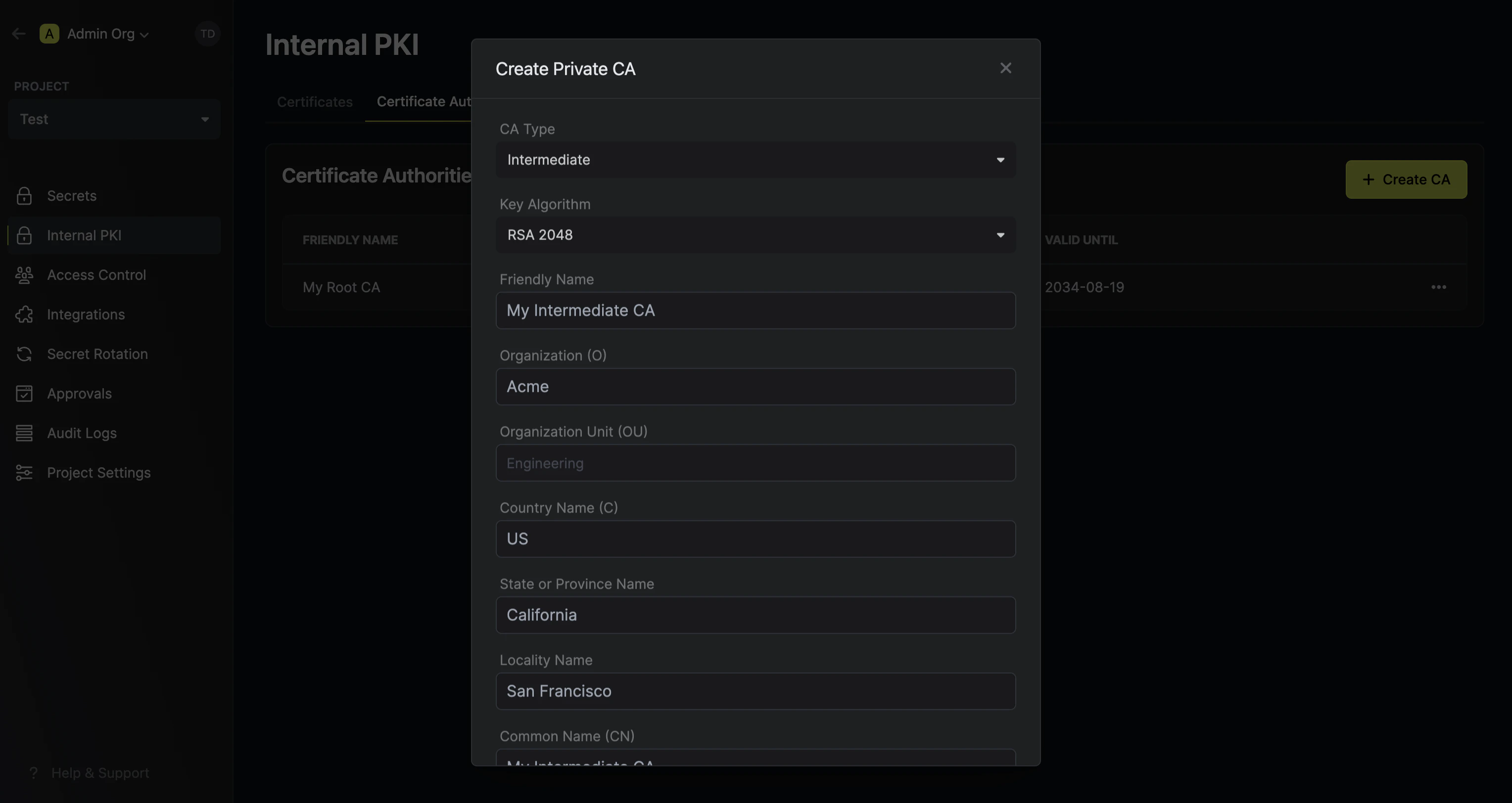Screen dimensions: 1512x803
Task: Click the FRIENDLY NAME column header
Action: (x=350, y=240)
